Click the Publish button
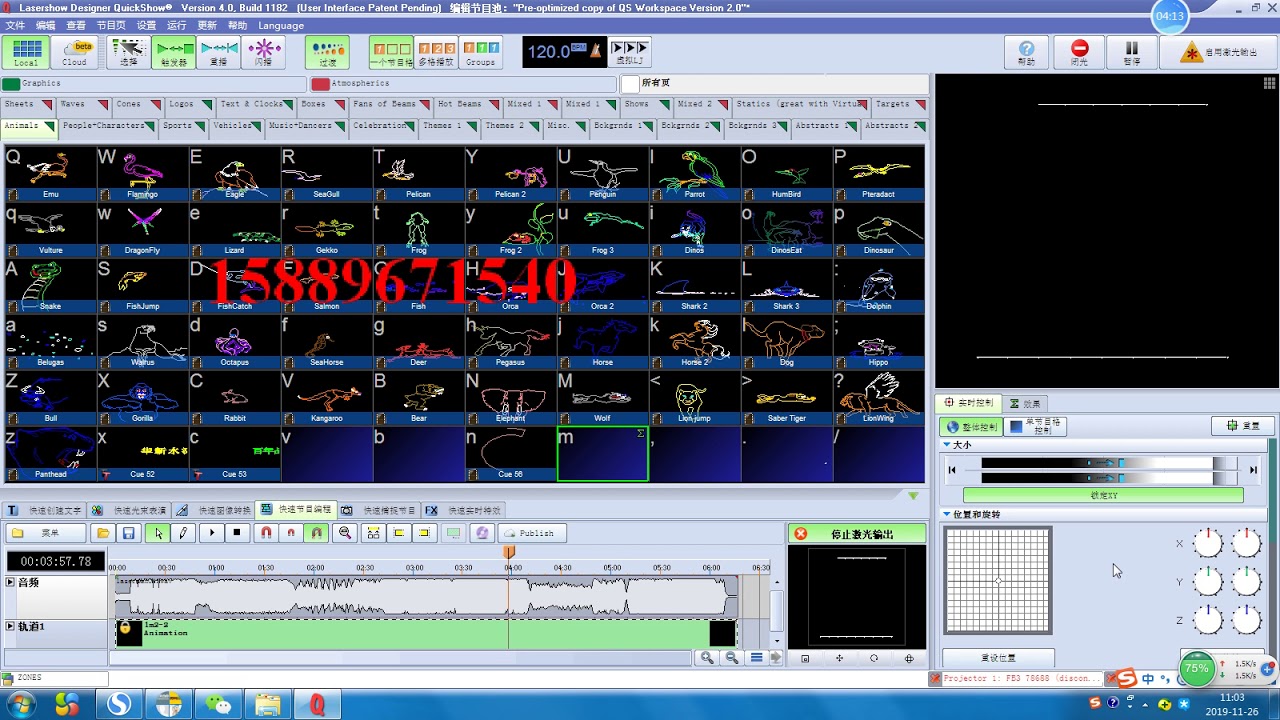The image size is (1280, 720). [532, 533]
